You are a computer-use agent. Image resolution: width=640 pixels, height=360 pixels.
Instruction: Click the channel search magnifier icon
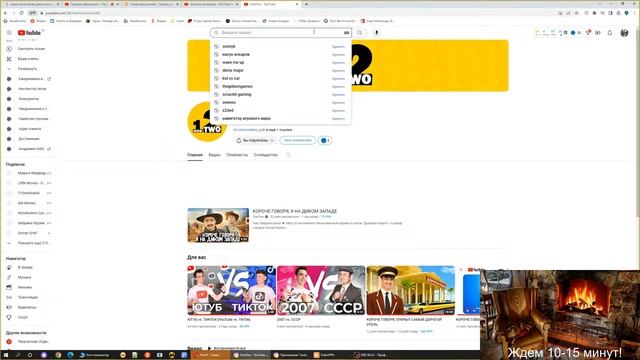[288, 155]
